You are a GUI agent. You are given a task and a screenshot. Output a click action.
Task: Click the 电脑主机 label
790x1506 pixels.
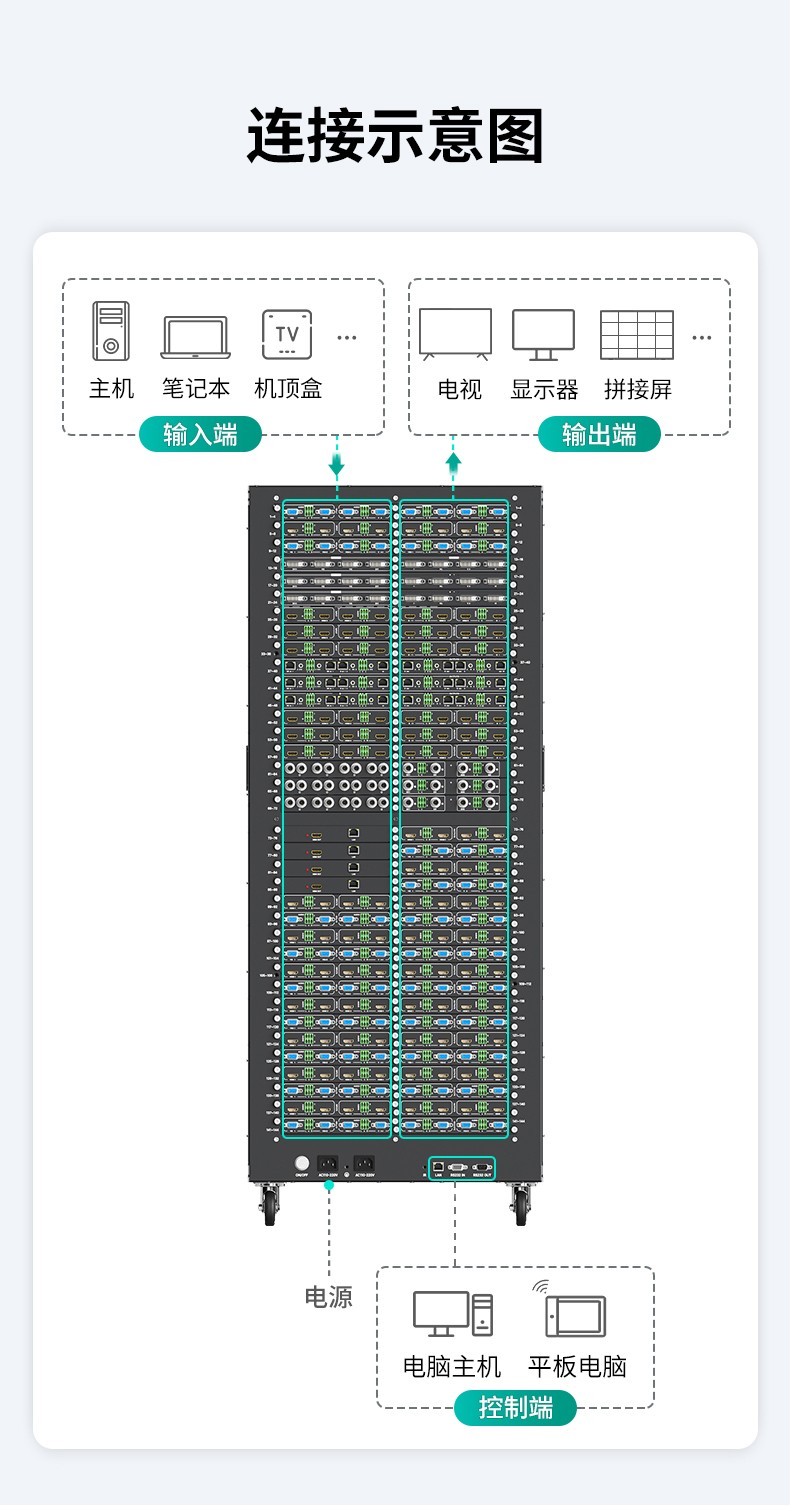(452, 1366)
